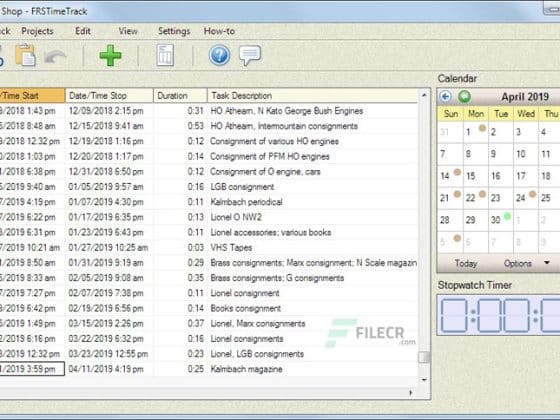Open help via the blue question icon
560x420 pixels.
(x=219, y=55)
